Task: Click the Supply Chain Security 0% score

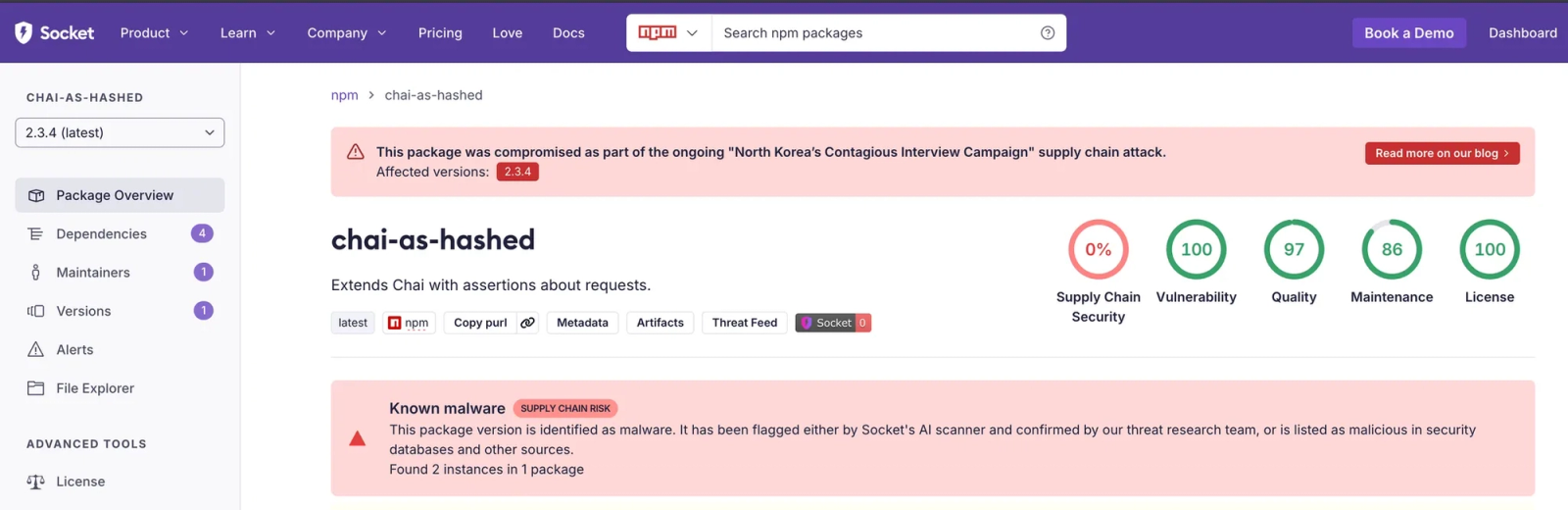Action: [x=1099, y=249]
